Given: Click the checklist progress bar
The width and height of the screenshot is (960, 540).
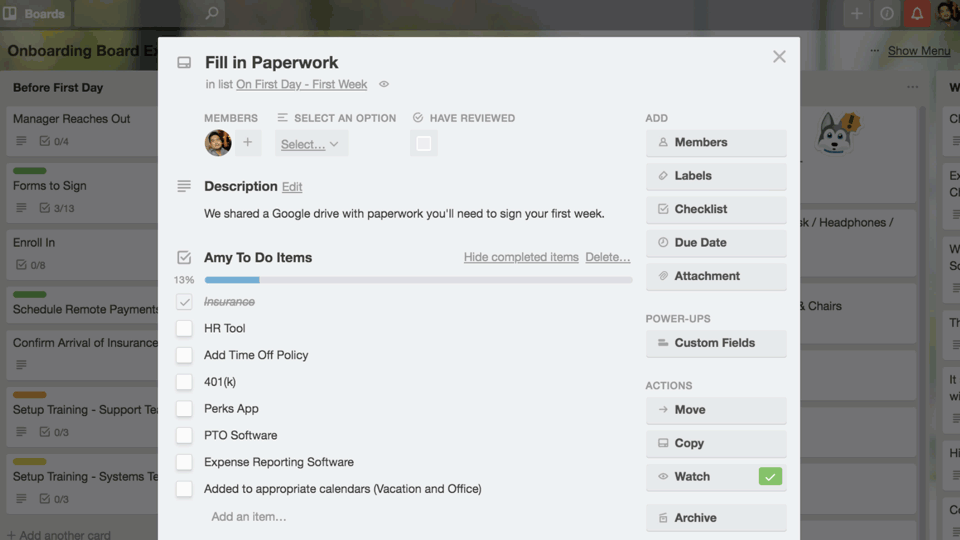Looking at the screenshot, I should point(418,280).
